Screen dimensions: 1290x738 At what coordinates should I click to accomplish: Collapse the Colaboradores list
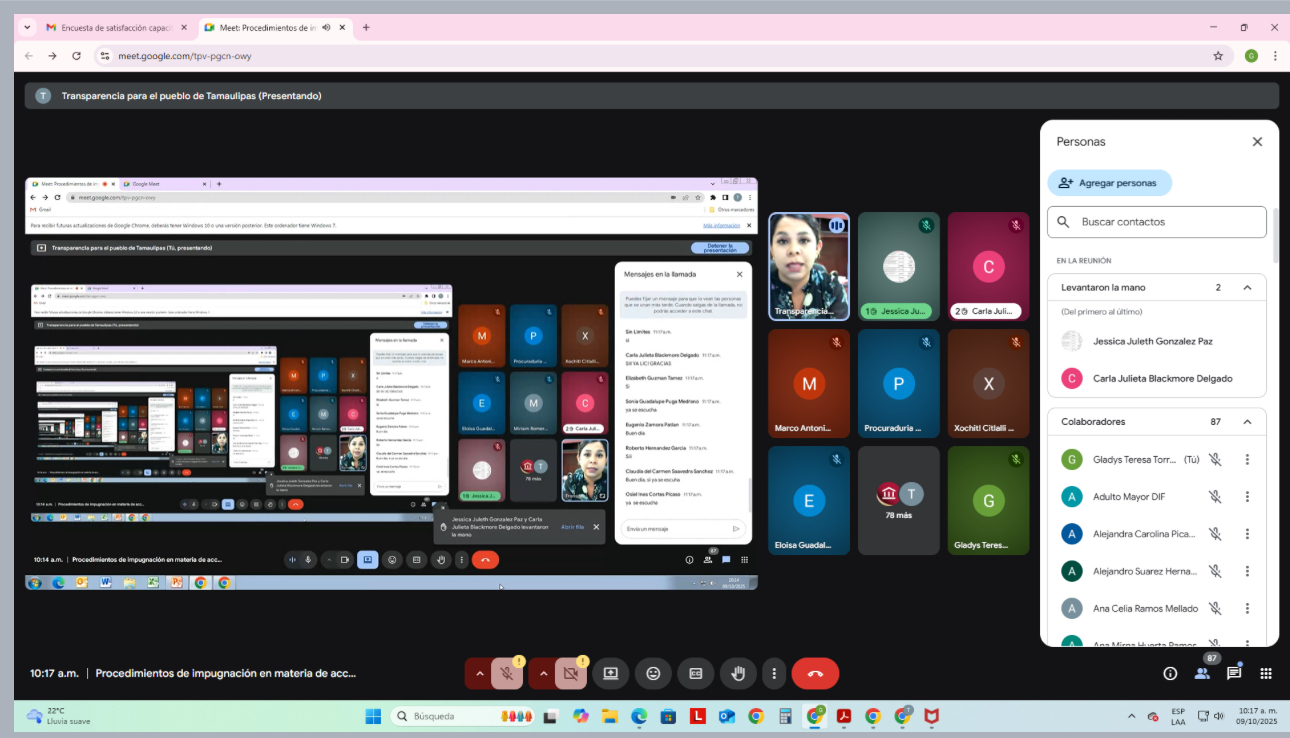(x=1247, y=422)
